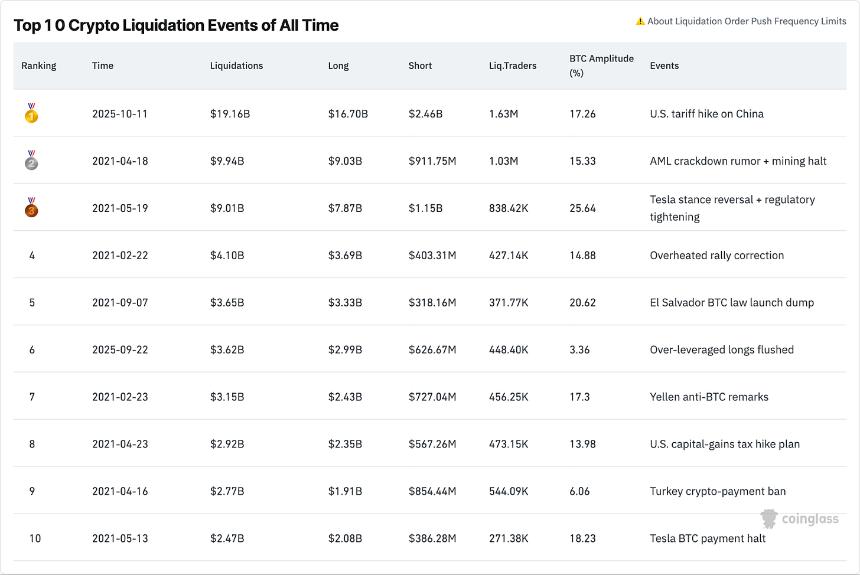Sort by the Liquidations column header
860x575 pixels.
click(x=236, y=66)
